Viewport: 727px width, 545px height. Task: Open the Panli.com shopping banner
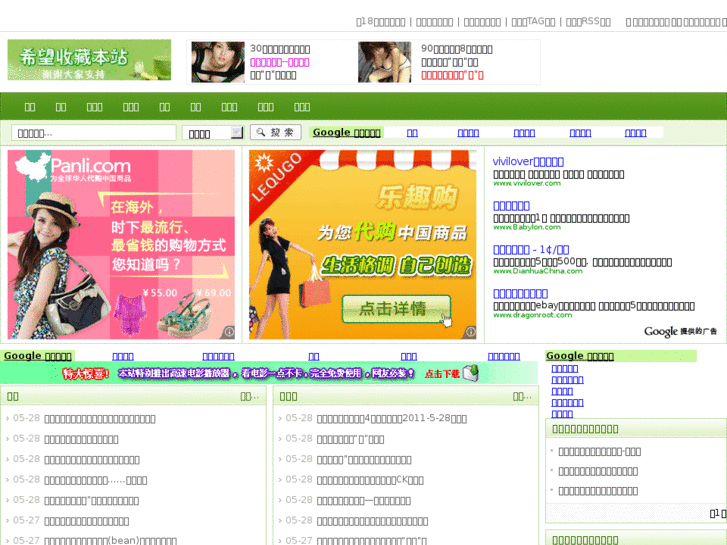point(121,244)
